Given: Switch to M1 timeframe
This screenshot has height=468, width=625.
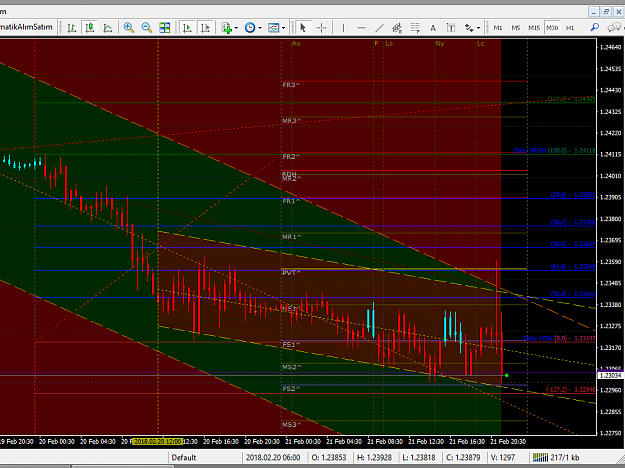Looking at the screenshot, I should pos(498,28).
